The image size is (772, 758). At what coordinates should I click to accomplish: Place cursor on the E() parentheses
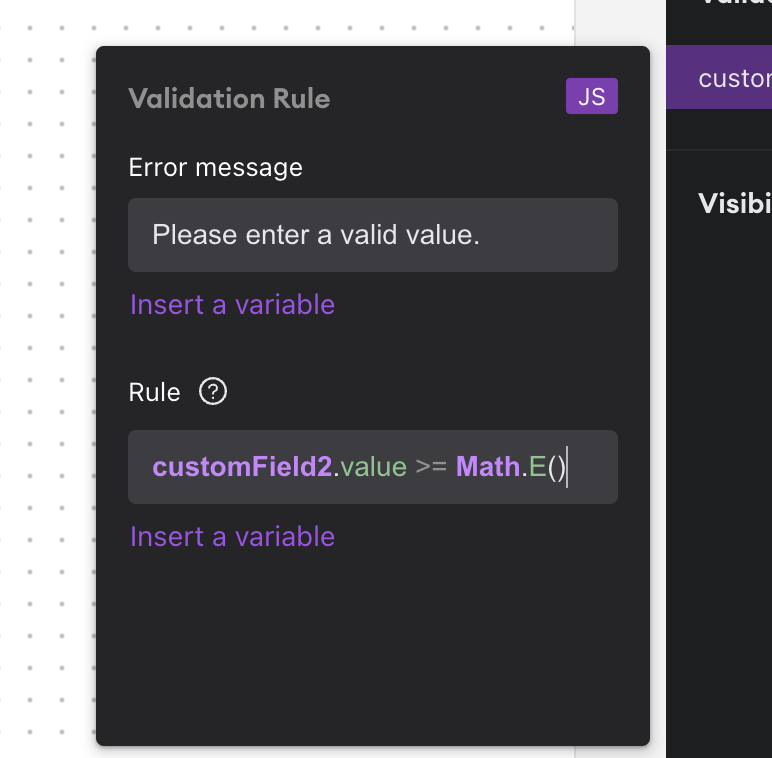(x=556, y=467)
